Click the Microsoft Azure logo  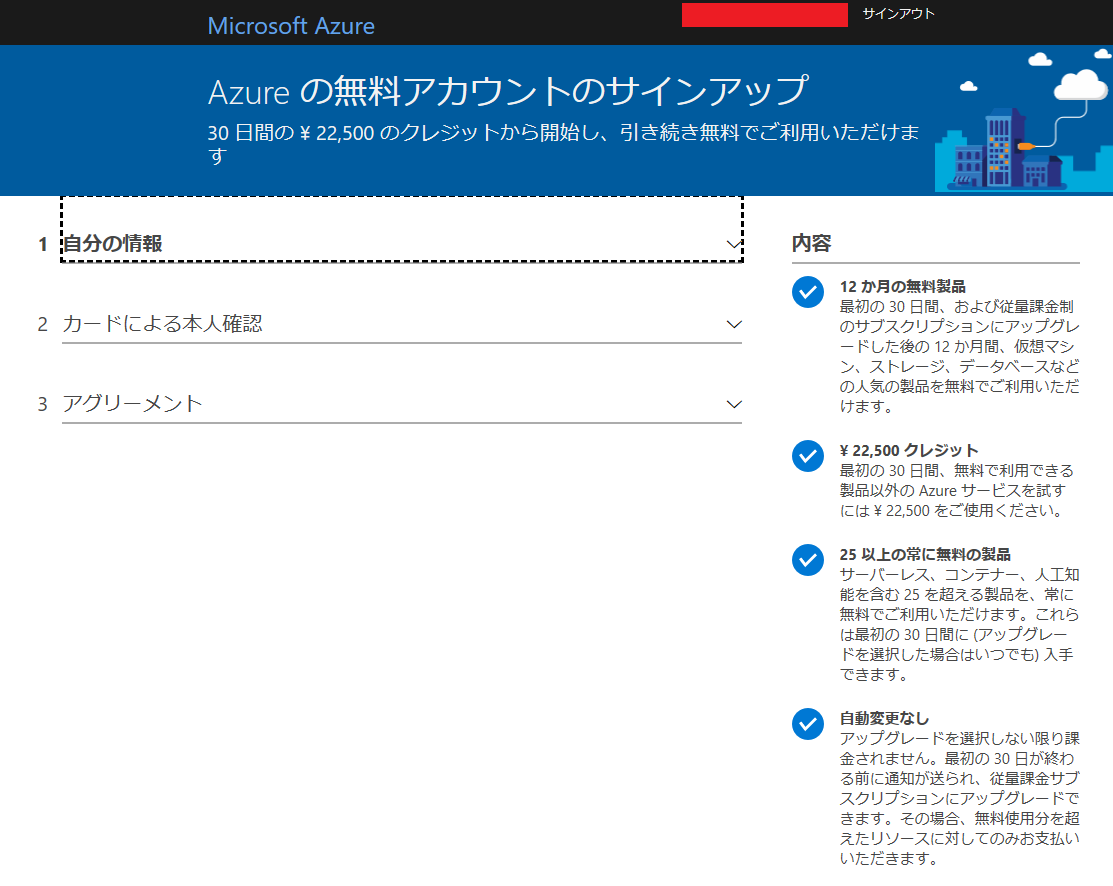pos(291,25)
